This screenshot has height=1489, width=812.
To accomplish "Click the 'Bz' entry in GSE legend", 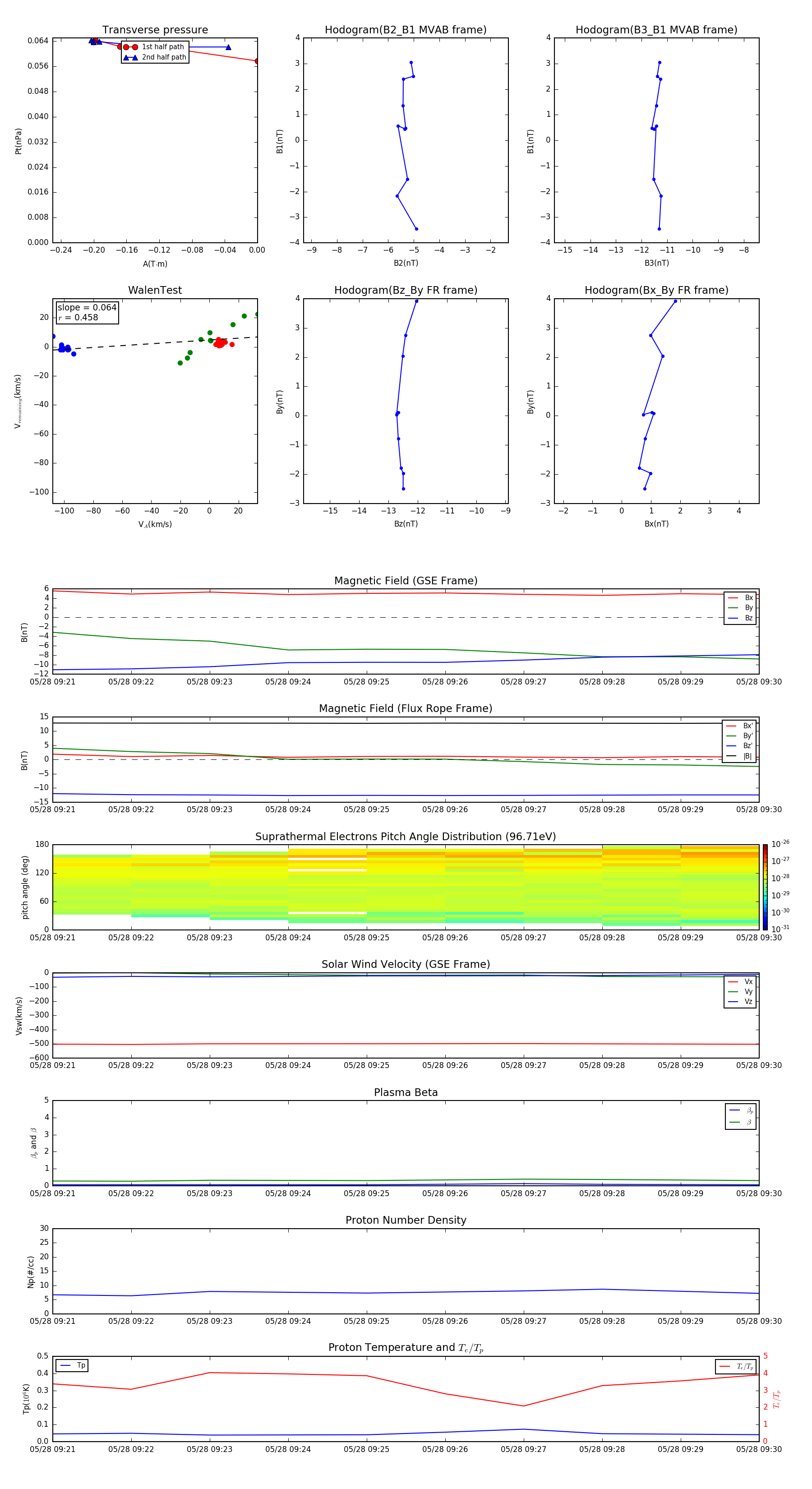I will click(x=741, y=618).
